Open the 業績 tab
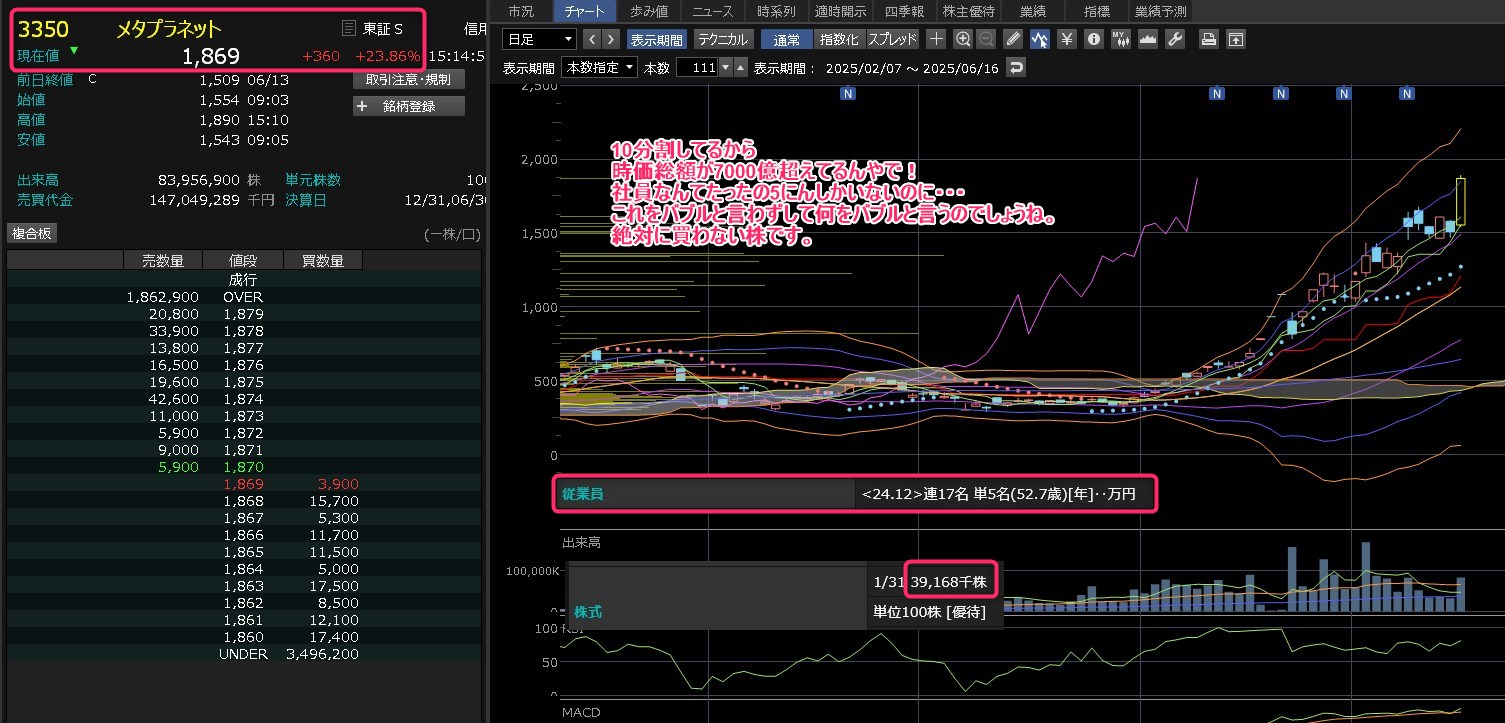The width and height of the screenshot is (1505, 723). tap(1033, 11)
